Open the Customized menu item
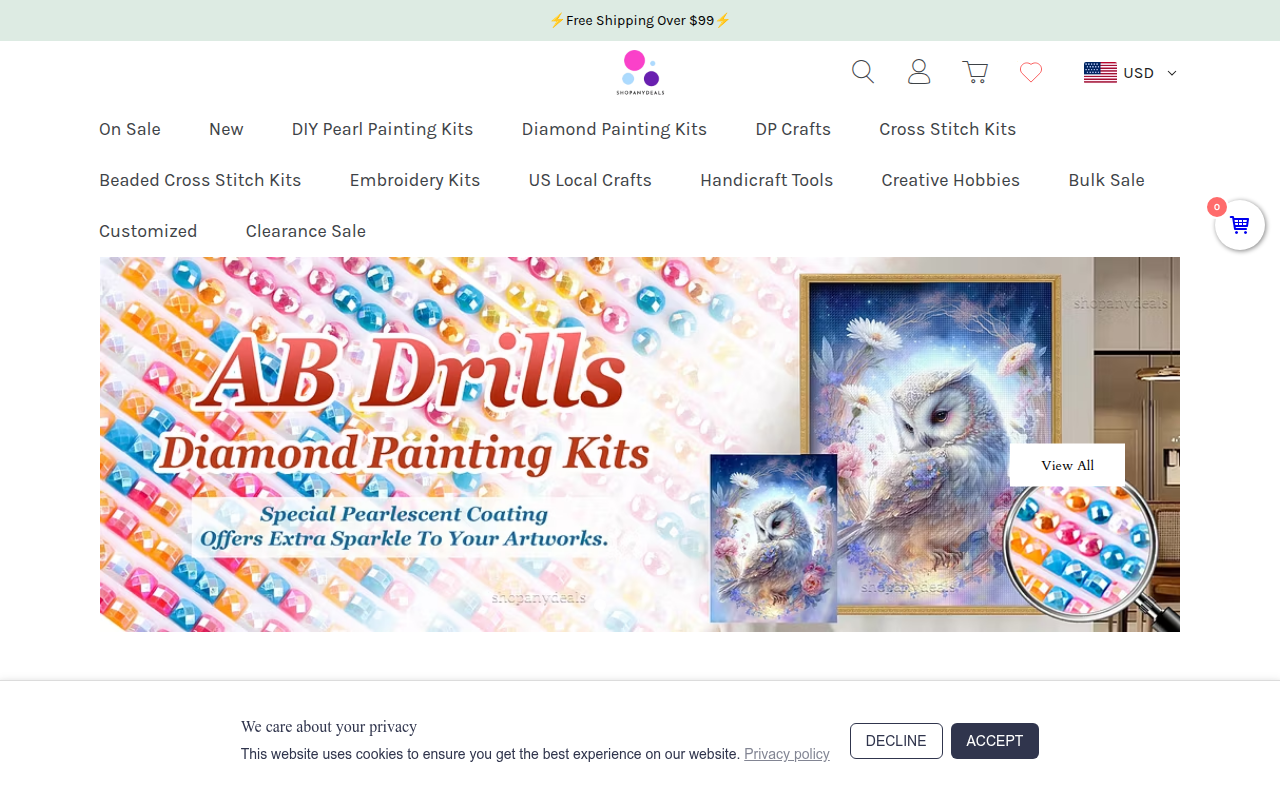Image resolution: width=1280 pixels, height=800 pixels. (148, 231)
